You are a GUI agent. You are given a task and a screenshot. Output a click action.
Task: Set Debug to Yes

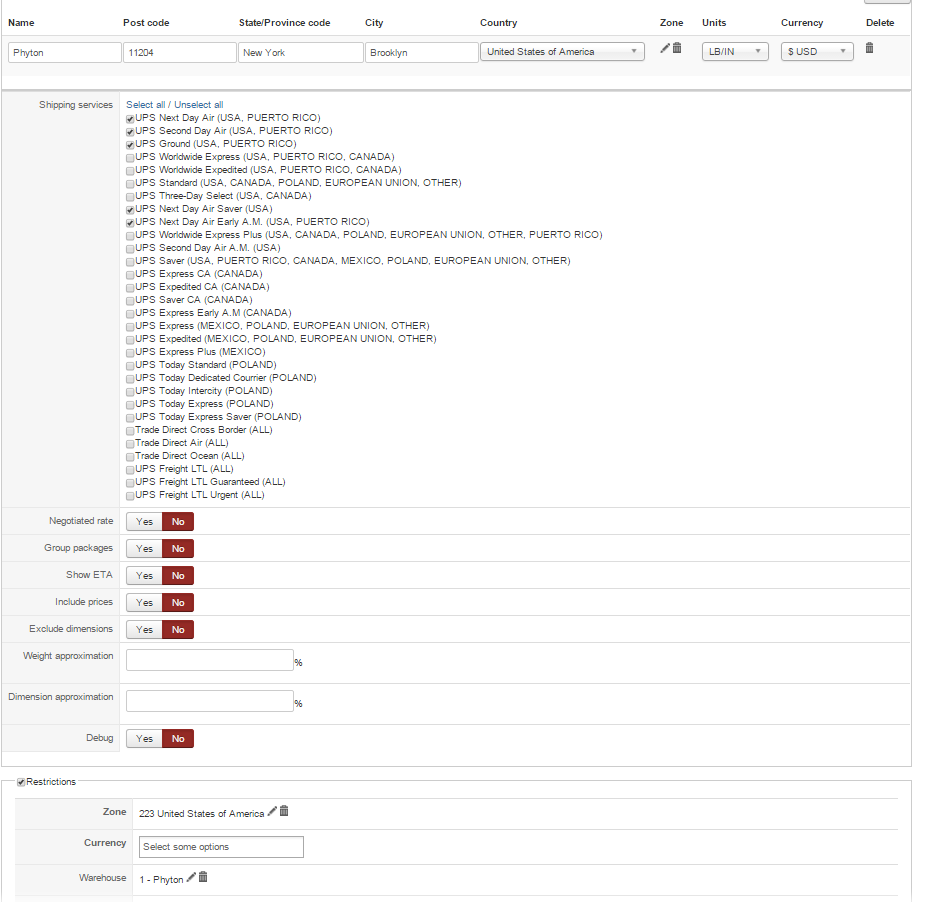coord(144,739)
